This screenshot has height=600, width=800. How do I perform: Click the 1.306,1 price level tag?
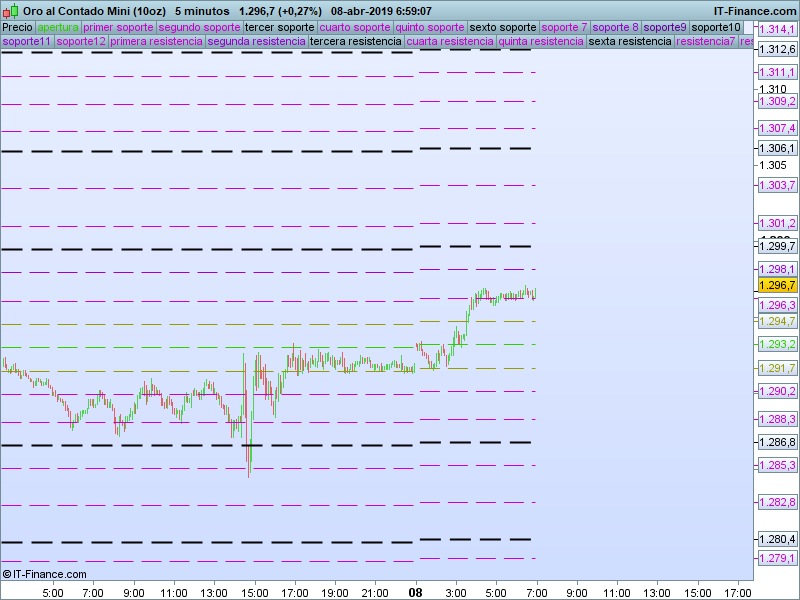(777, 148)
